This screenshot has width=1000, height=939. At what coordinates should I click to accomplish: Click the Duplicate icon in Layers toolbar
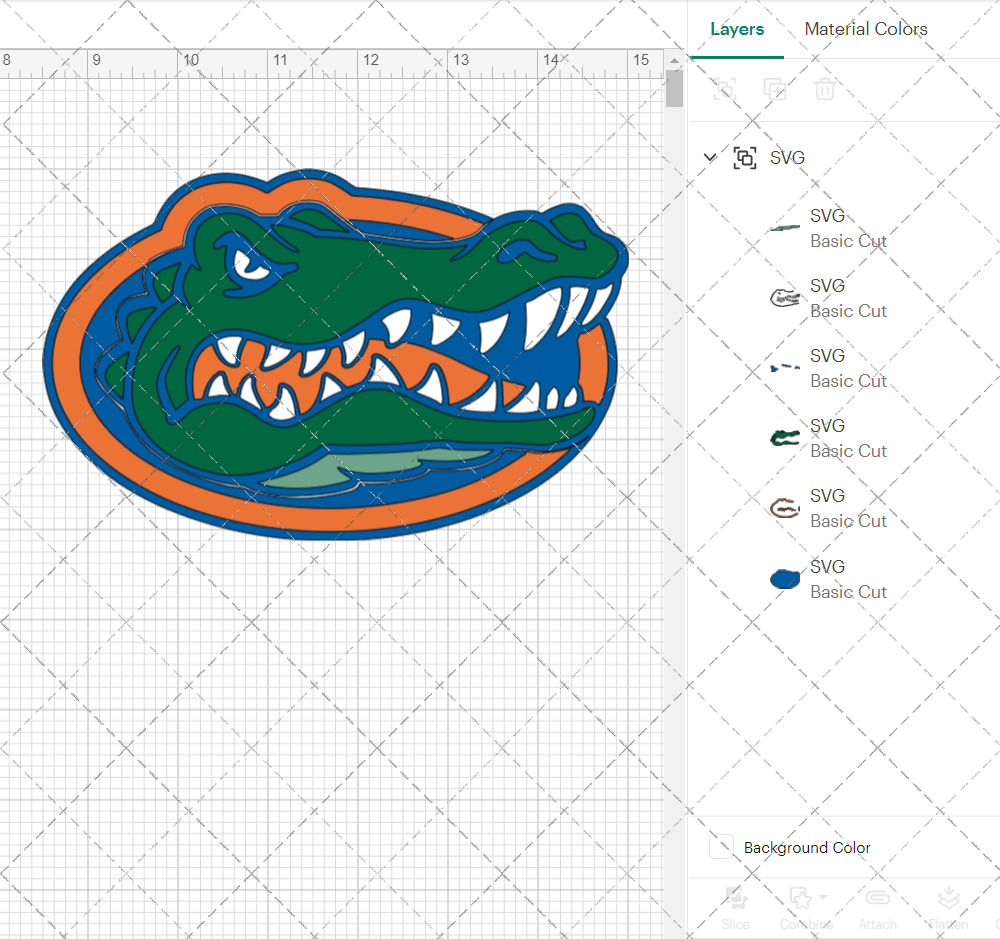775,89
